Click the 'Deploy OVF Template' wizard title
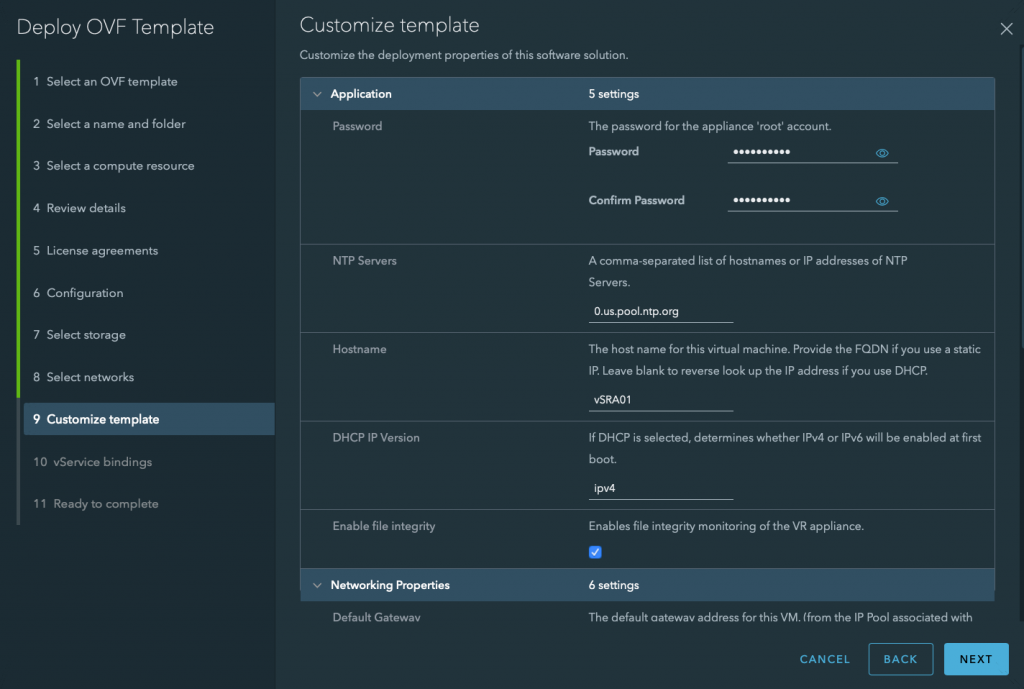 (115, 27)
